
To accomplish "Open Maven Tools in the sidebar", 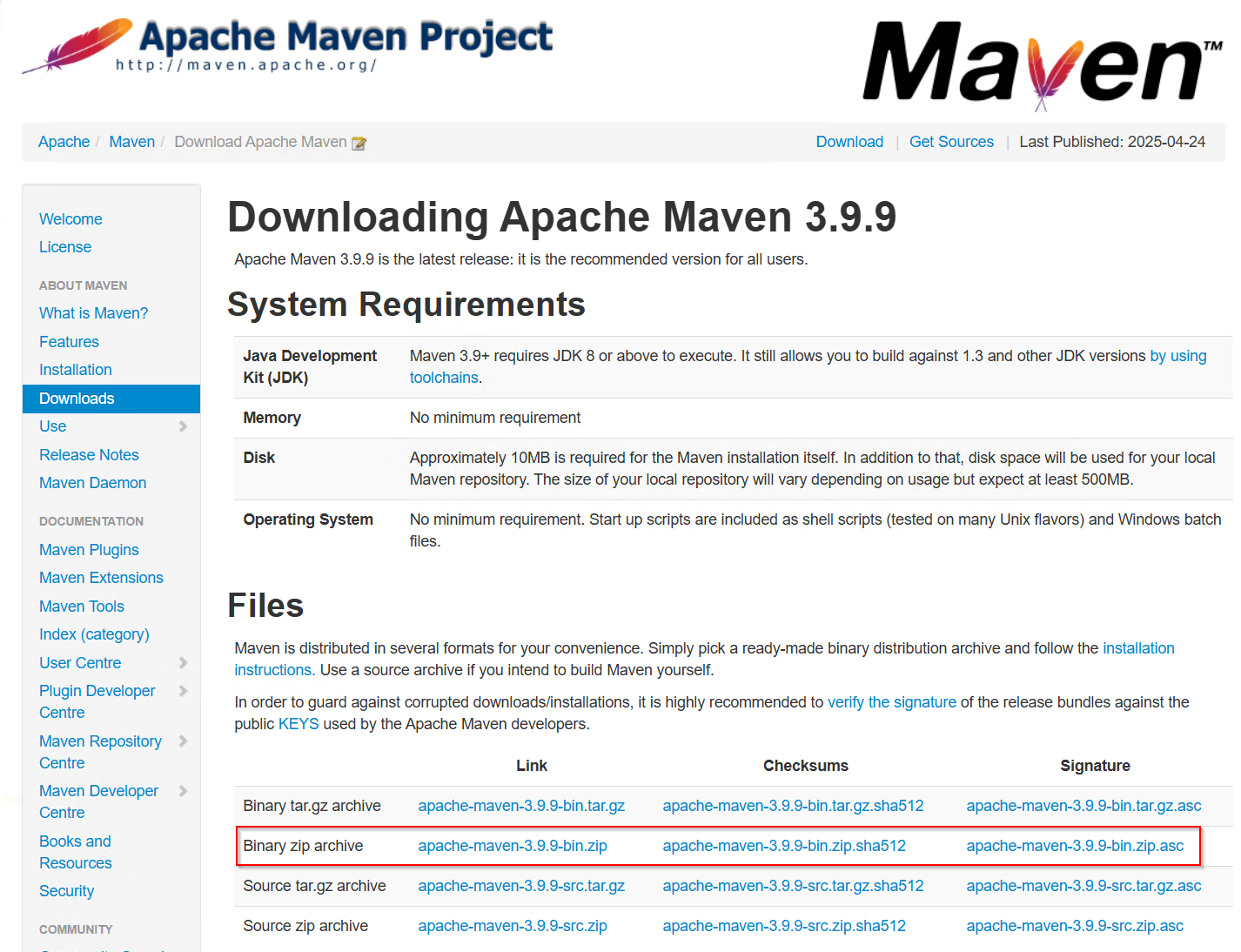I will pos(82,607).
